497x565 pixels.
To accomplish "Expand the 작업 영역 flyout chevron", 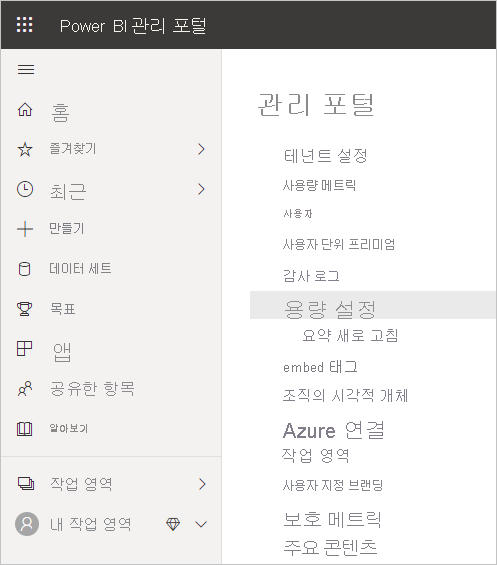I will (202, 484).
